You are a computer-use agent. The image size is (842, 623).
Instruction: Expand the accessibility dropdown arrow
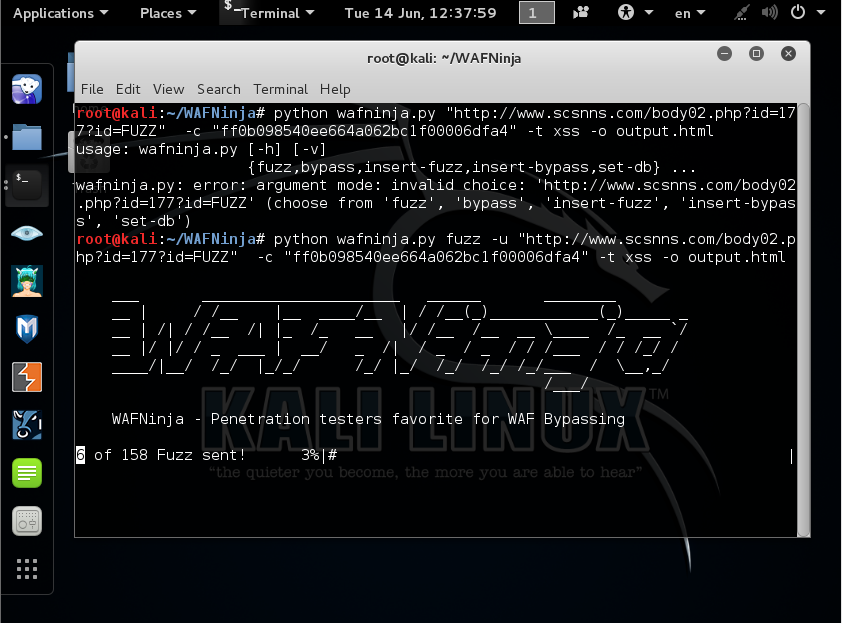tap(649, 12)
